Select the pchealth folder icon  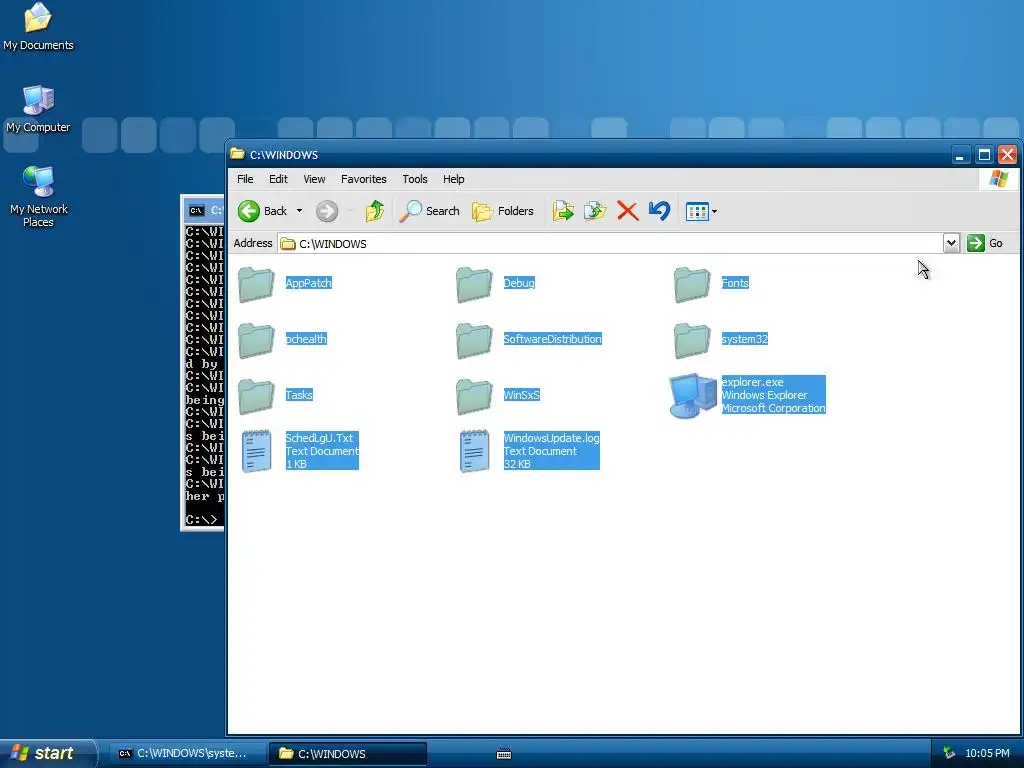(256, 340)
